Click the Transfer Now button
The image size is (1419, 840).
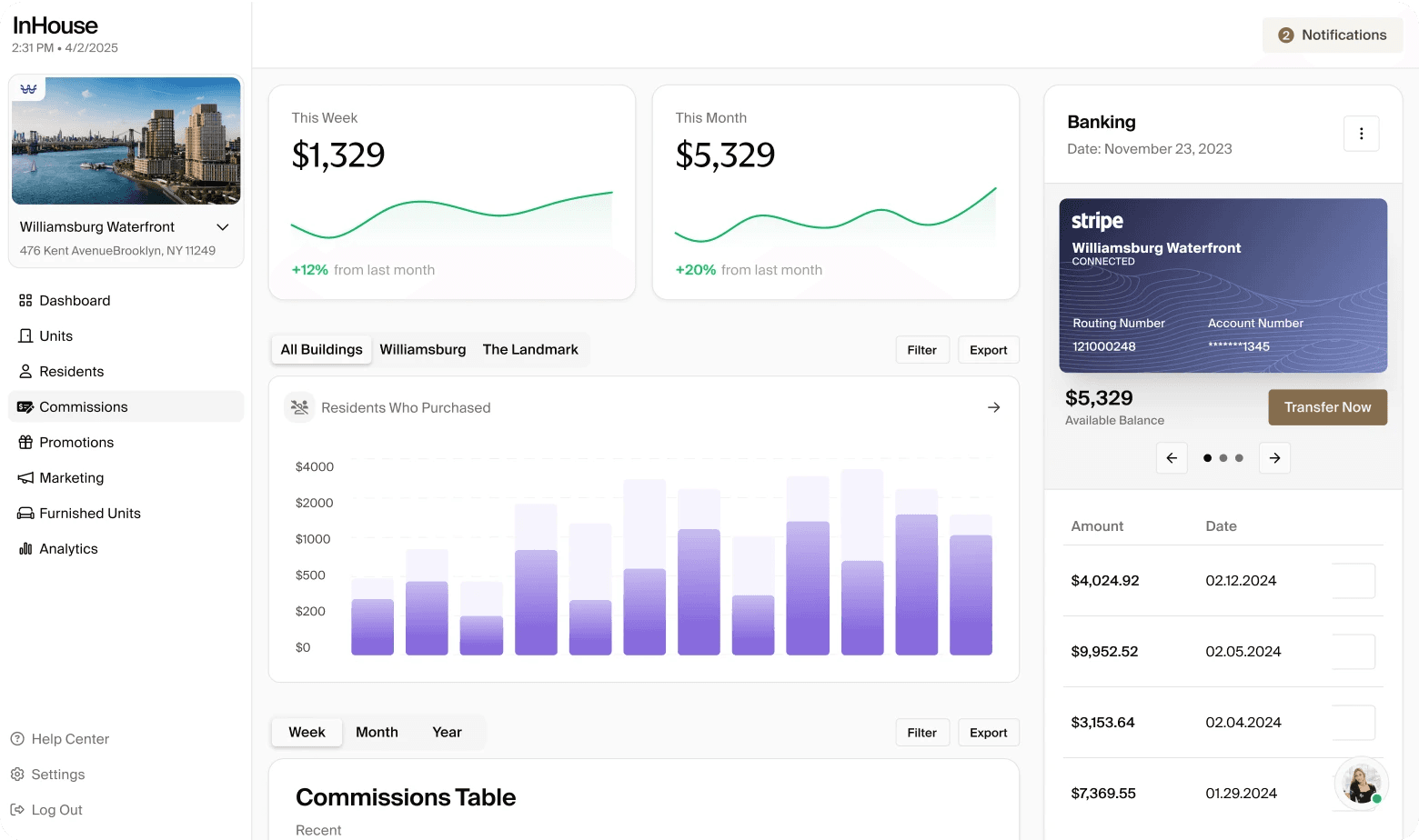tap(1327, 407)
